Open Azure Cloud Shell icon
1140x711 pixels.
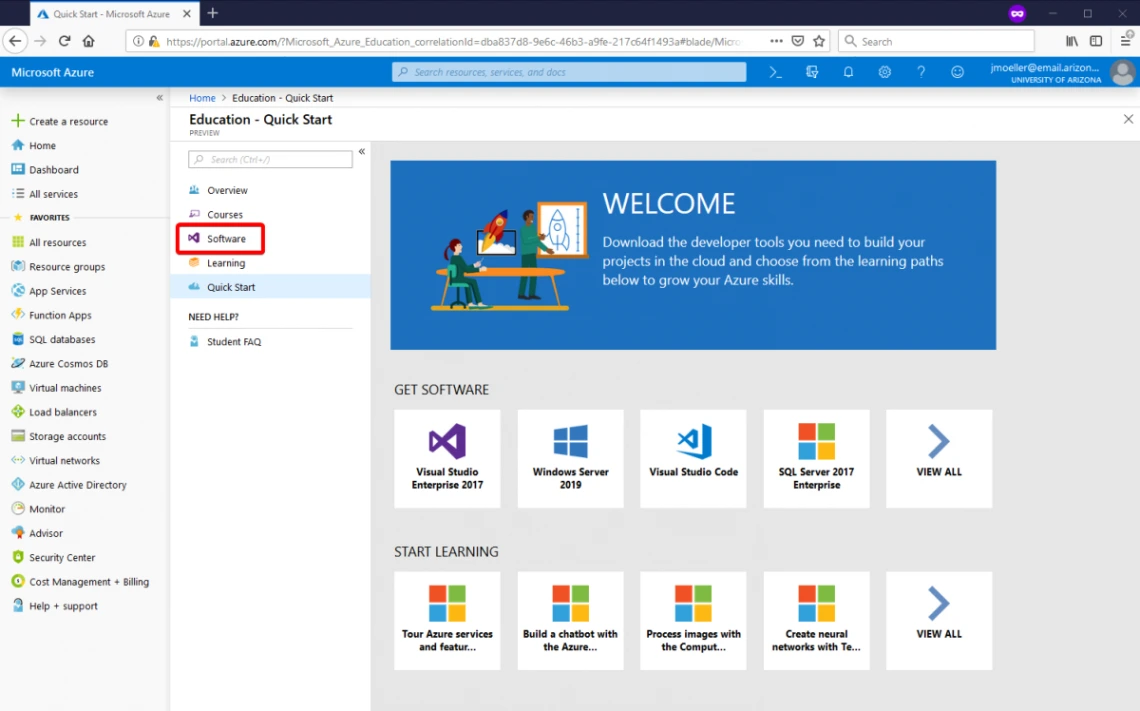(775, 72)
